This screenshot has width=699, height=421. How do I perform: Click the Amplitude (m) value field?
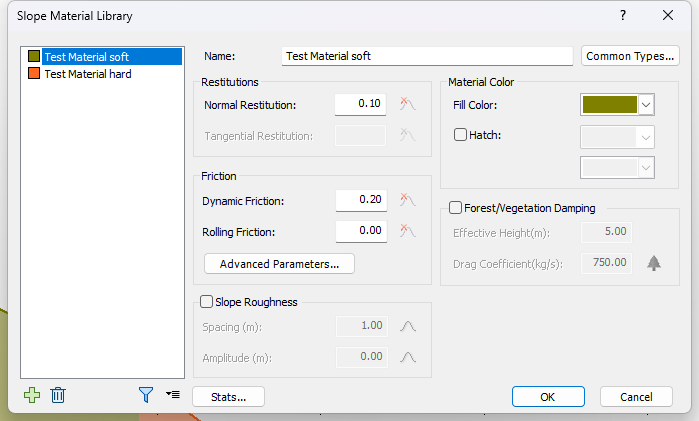pos(362,357)
